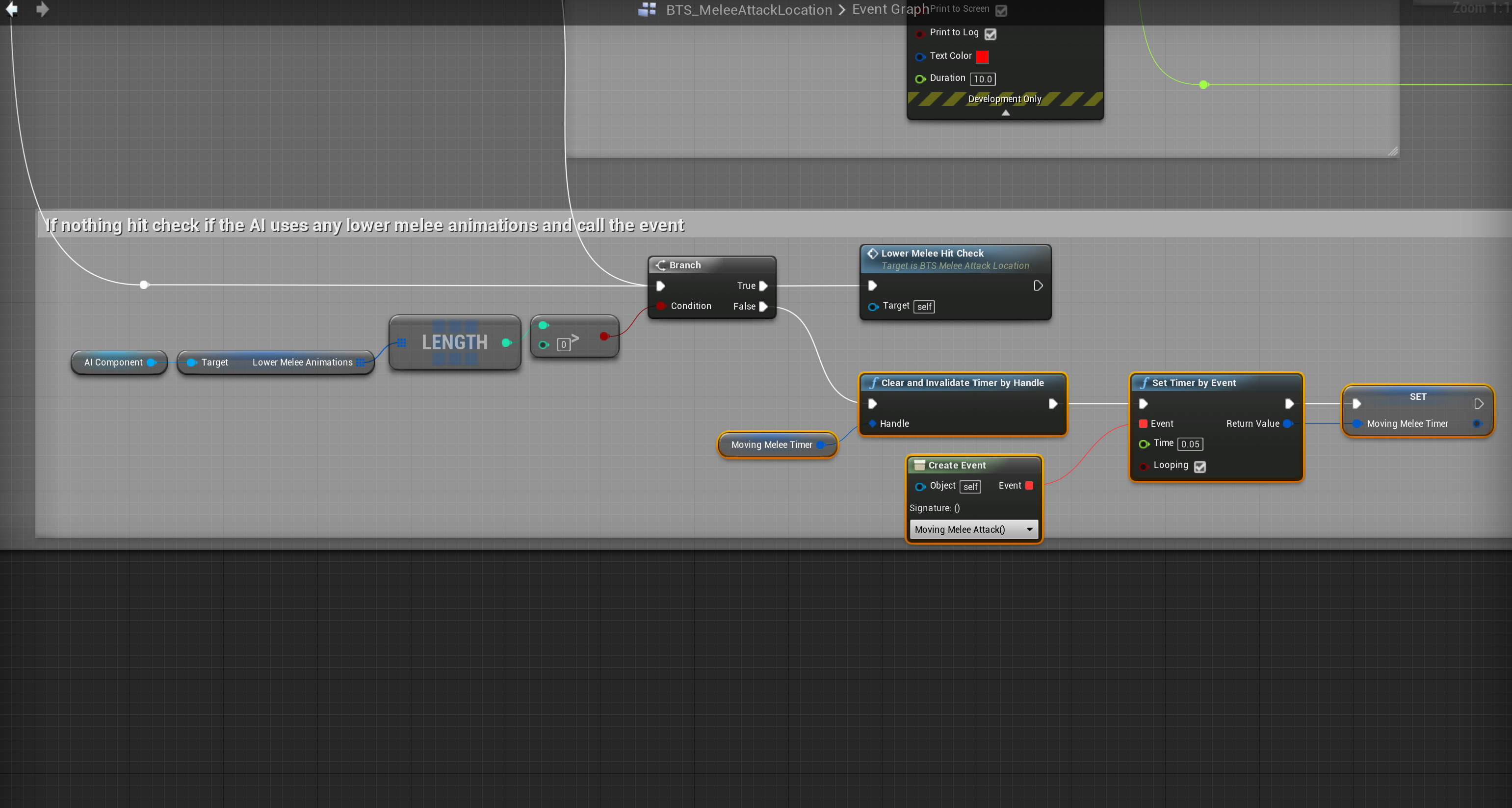Select the Clear and Invalidate Timer node title
This screenshot has height=808, width=1512.
962,383
